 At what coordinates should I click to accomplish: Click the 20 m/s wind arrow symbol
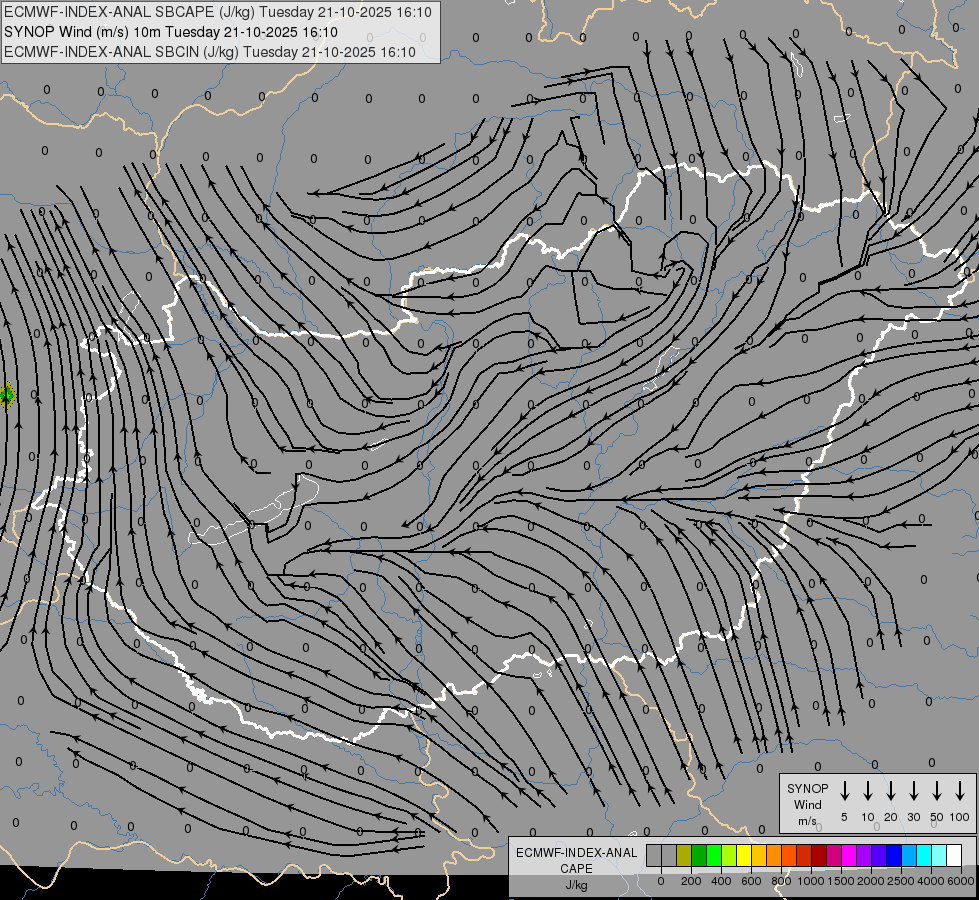point(890,791)
